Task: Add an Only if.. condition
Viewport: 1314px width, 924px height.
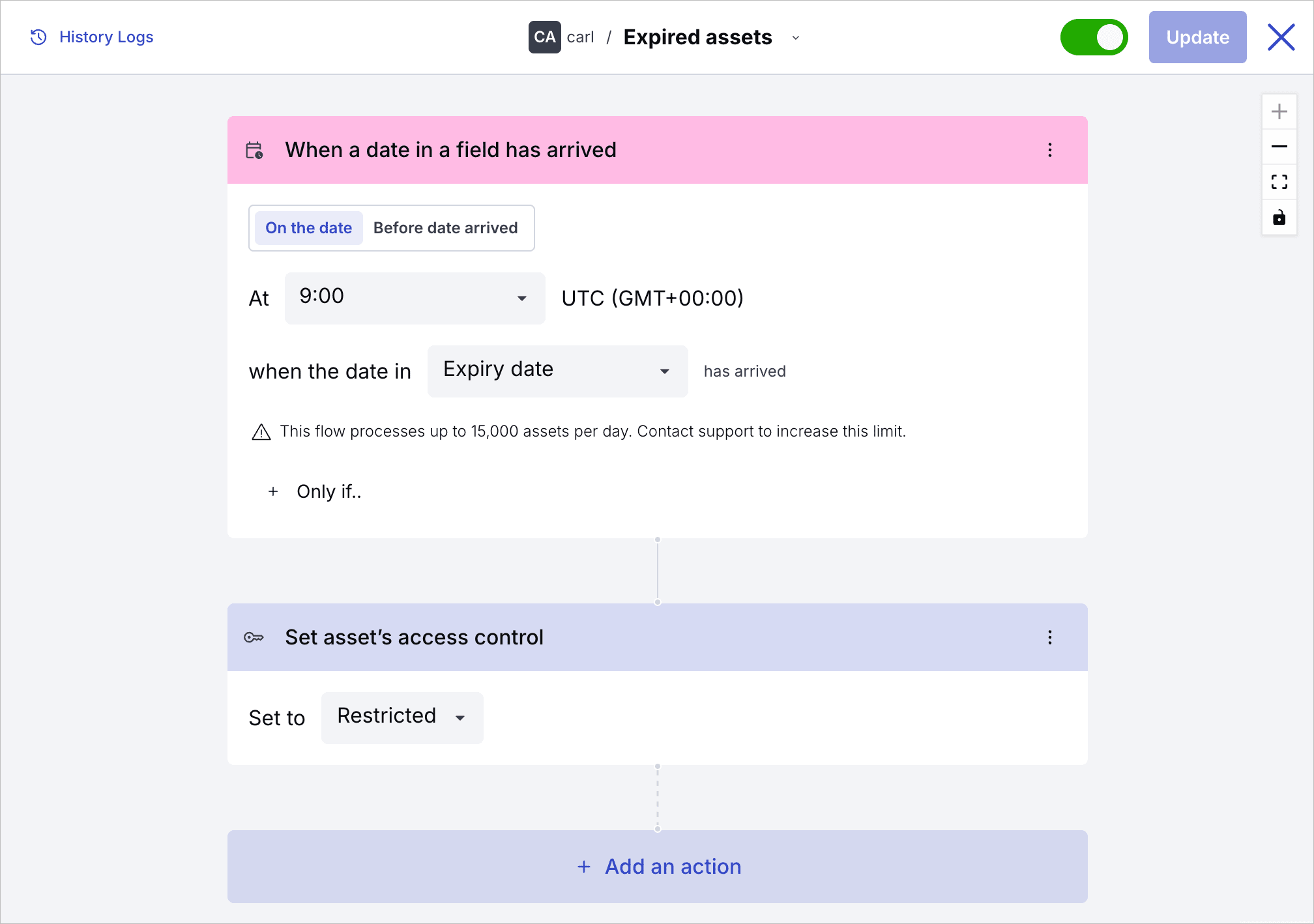Action: coord(314,491)
